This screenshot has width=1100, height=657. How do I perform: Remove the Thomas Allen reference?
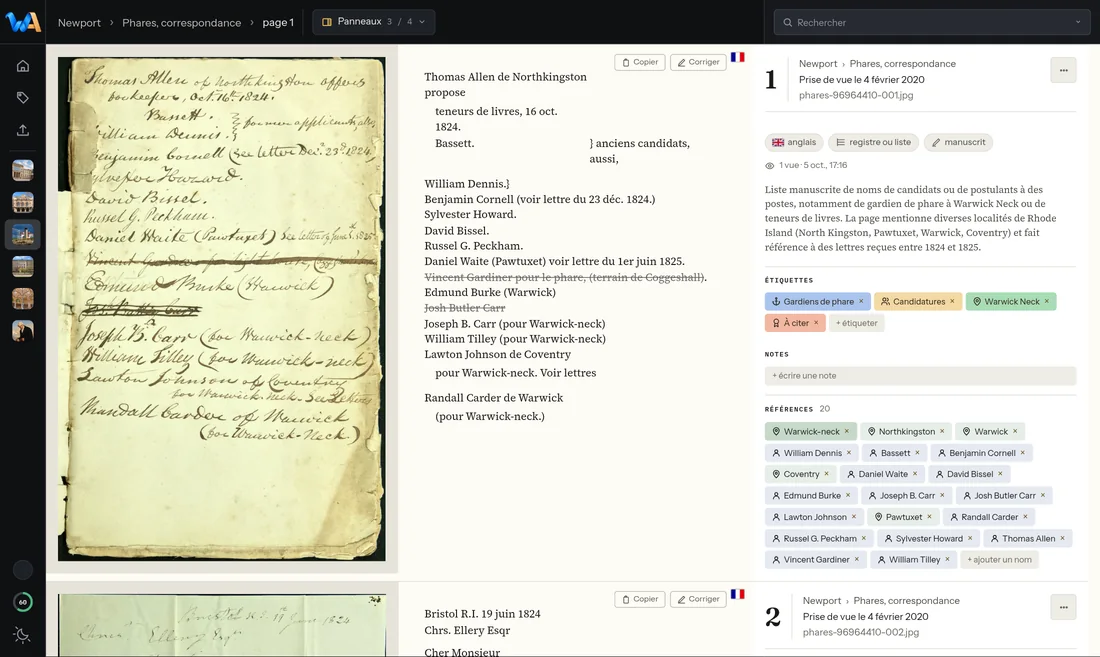[x=1062, y=539]
